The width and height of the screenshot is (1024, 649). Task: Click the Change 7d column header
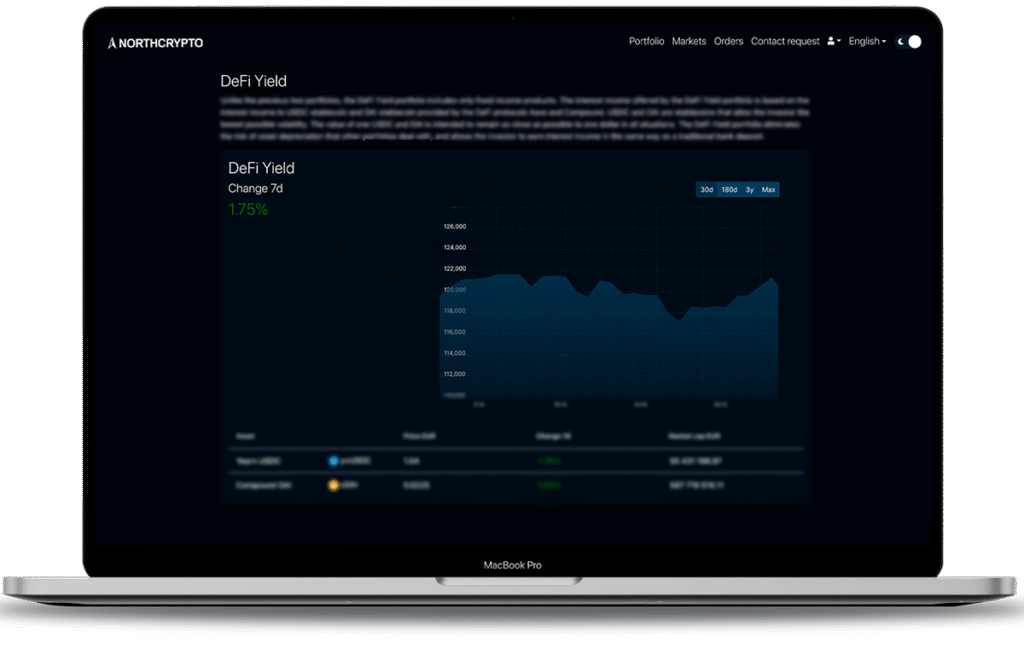click(x=553, y=437)
